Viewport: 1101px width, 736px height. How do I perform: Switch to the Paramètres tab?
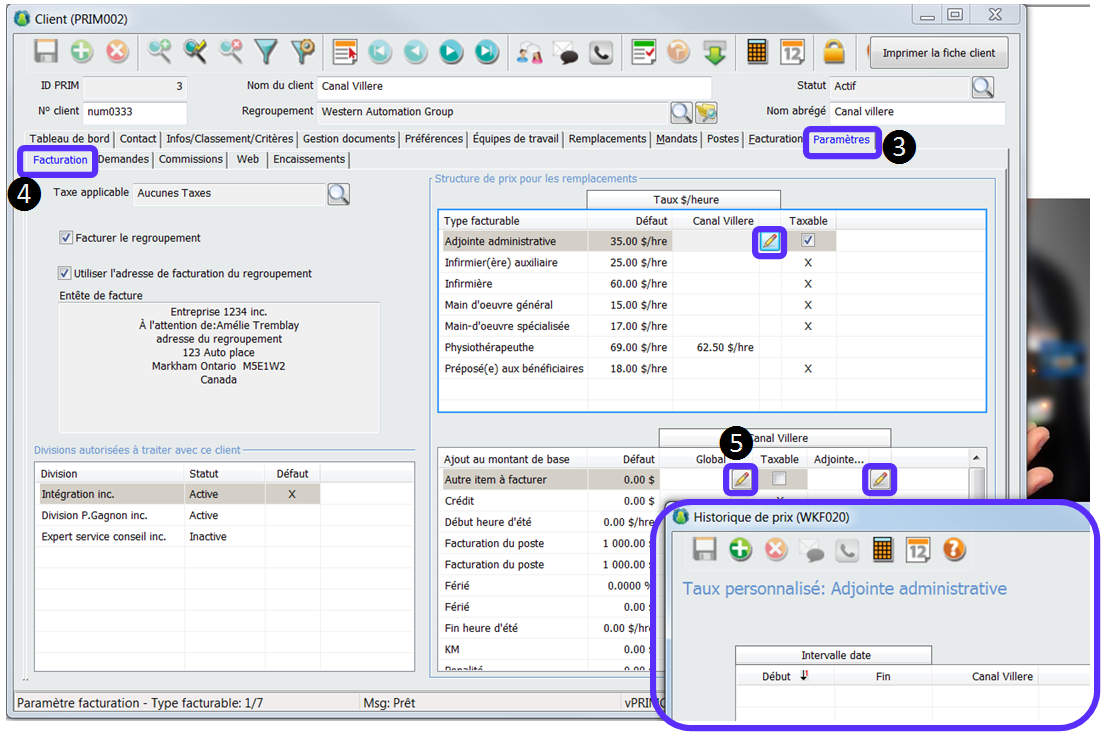pos(841,140)
